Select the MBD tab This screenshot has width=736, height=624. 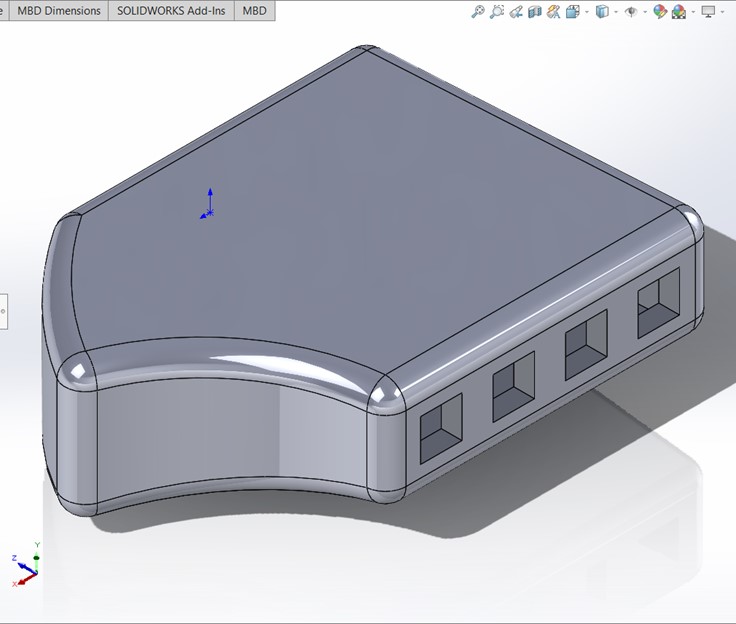point(254,11)
